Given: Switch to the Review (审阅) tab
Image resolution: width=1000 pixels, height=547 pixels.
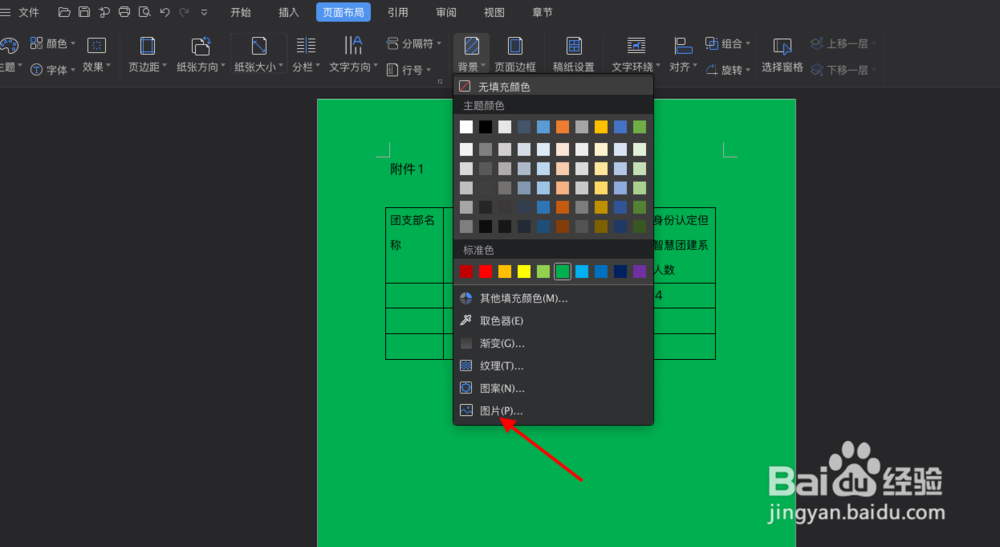Looking at the screenshot, I should pos(446,12).
